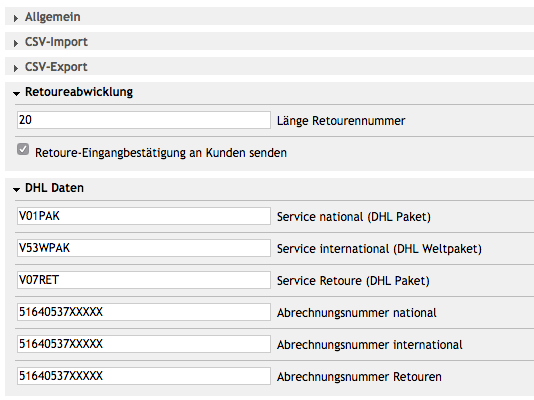Viewport: 534px width, 400px height.
Task: Open the CSV-Import section header
Action: tap(269, 41)
